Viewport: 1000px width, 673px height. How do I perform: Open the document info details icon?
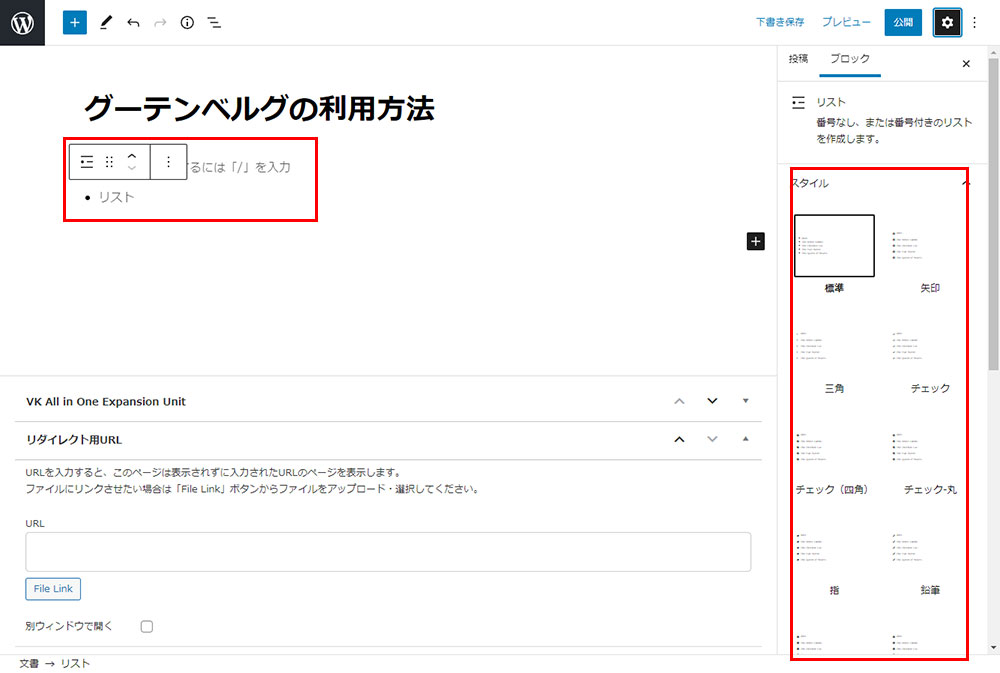(187, 22)
